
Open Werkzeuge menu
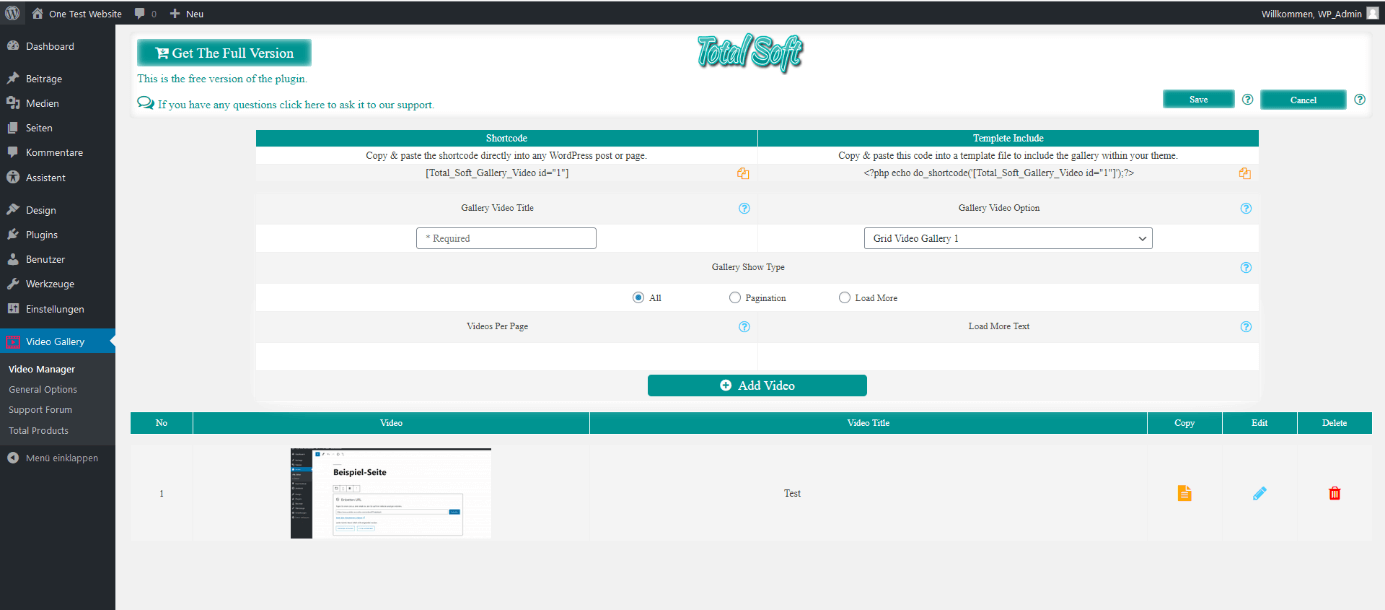pos(57,284)
